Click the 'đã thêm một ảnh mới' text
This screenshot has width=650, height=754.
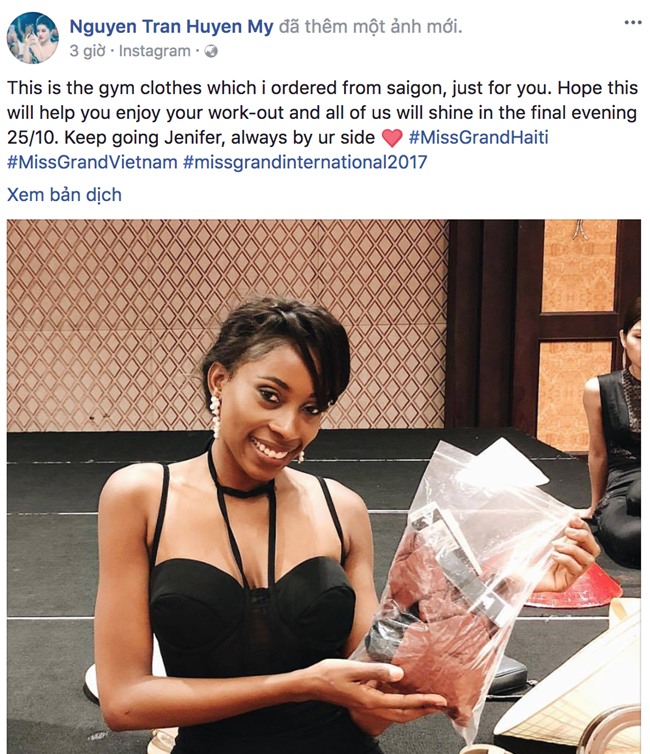(370, 26)
